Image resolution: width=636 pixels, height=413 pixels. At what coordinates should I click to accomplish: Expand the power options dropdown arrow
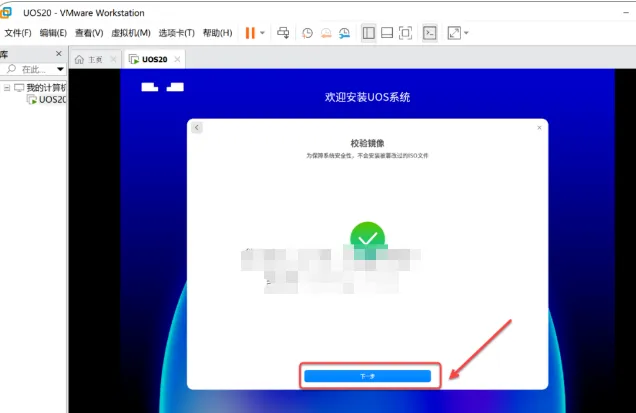coord(262,33)
